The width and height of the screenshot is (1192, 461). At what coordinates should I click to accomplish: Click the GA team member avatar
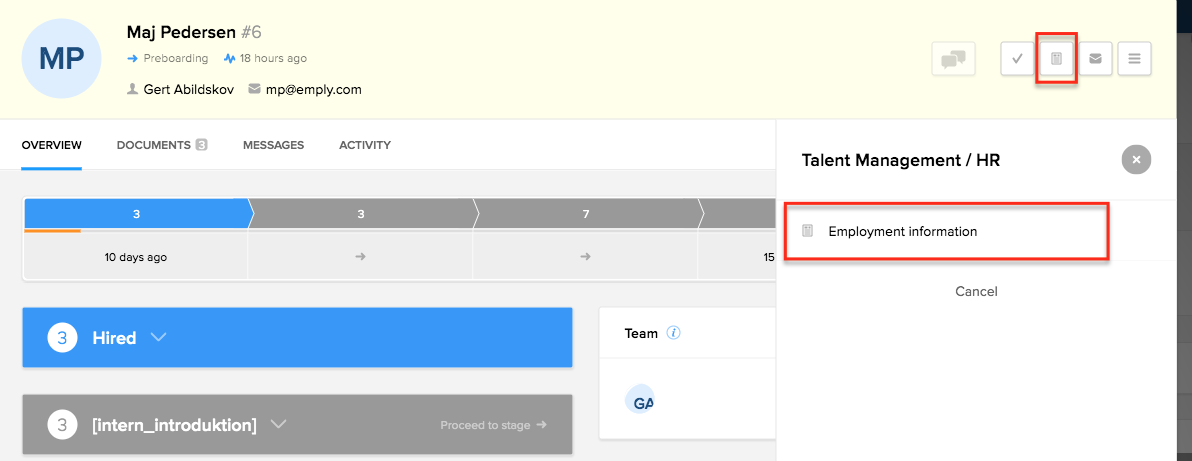[640, 401]
